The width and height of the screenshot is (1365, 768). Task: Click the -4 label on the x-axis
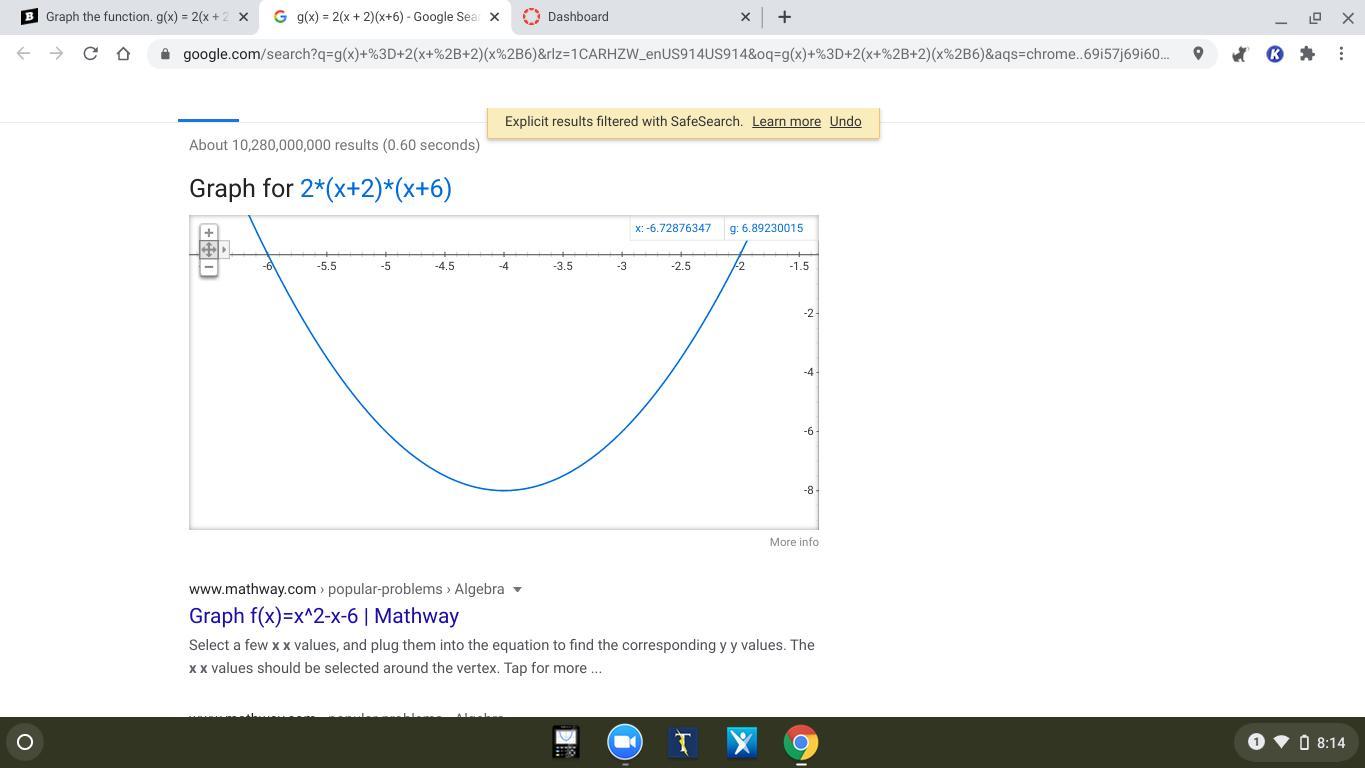click(504, 266)
